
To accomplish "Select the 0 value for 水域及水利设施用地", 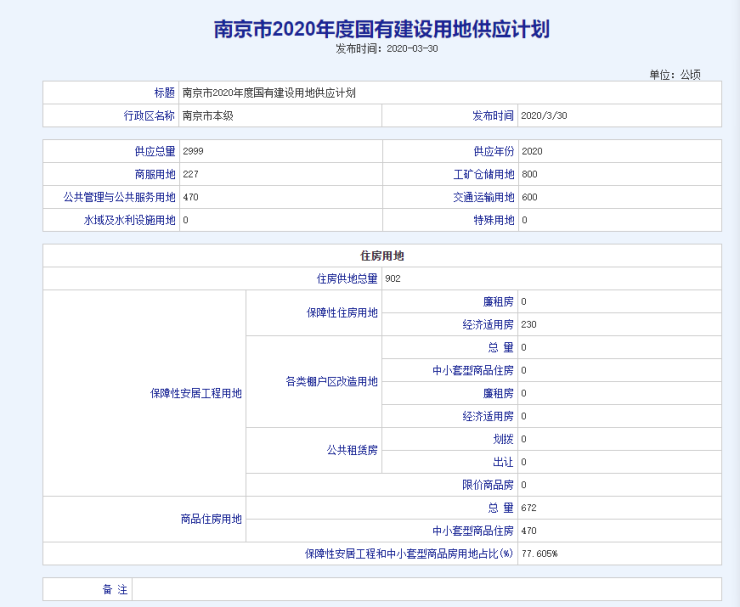I will 185,220.
